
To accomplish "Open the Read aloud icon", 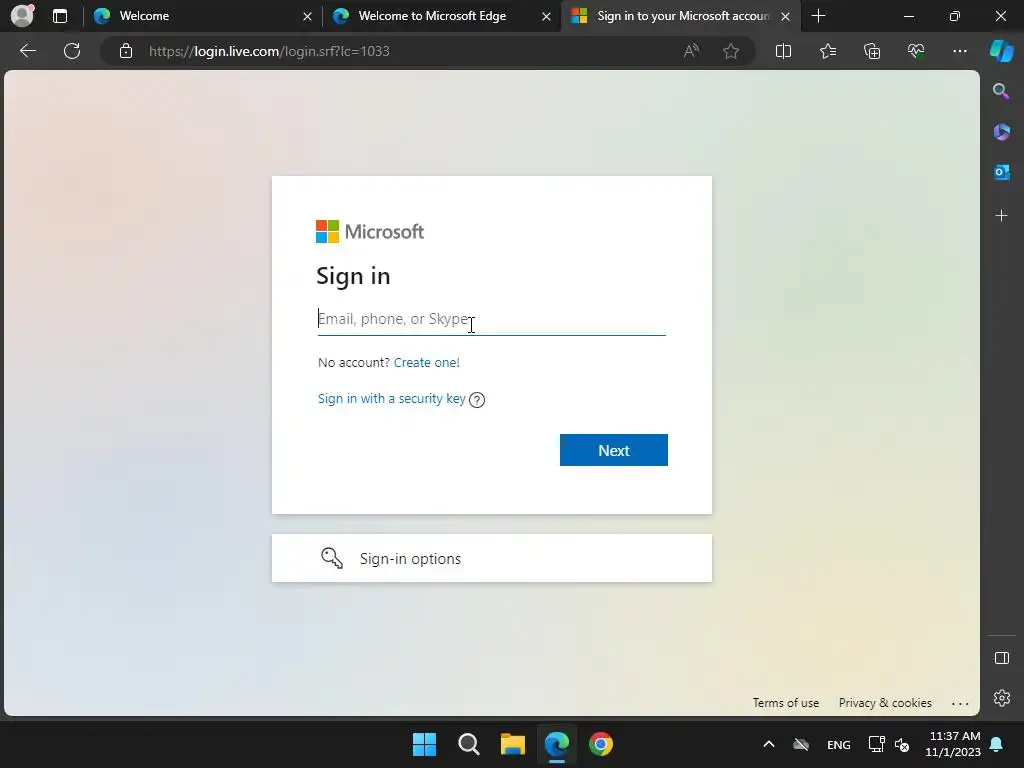I will (691, 51).
